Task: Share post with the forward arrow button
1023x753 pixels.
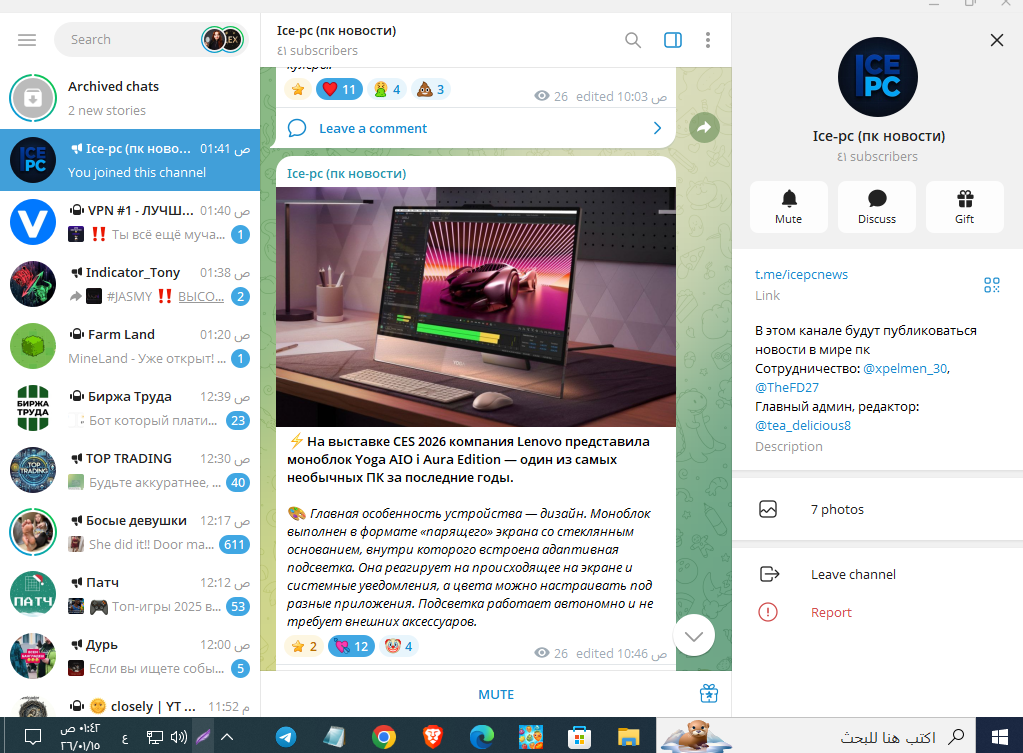Action: pos(705,127)
